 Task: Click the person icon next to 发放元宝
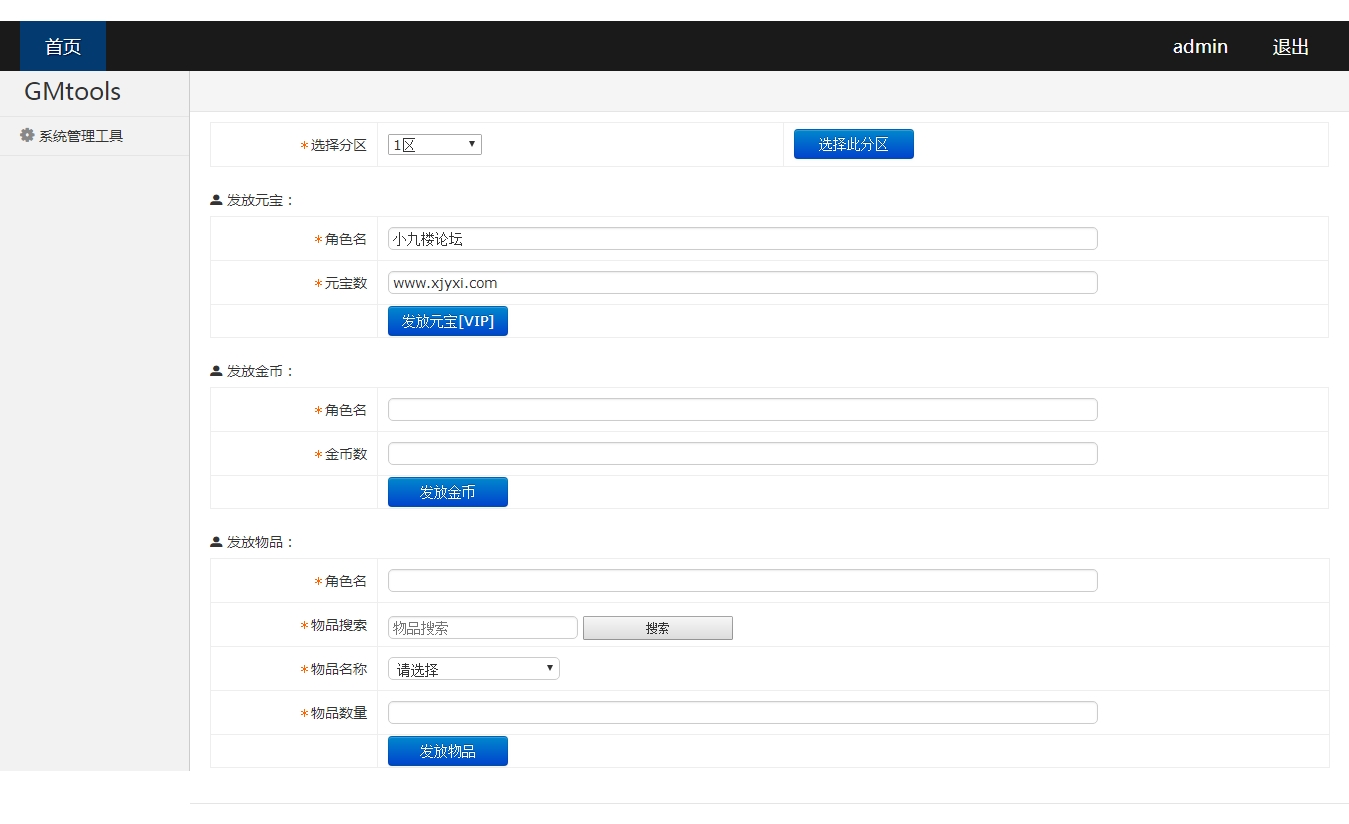(x=216, y=200)
